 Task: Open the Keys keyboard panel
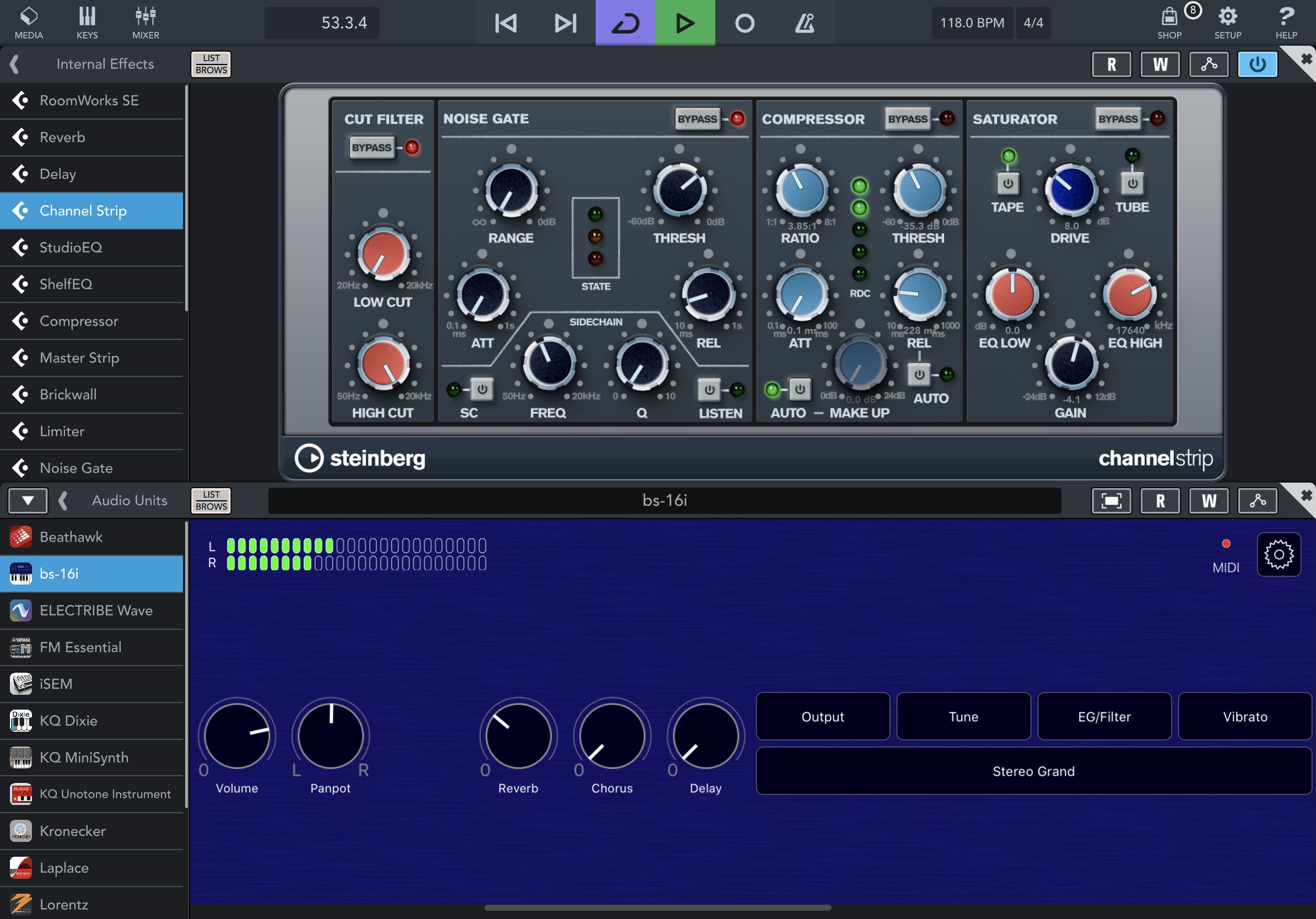[87, 23]
